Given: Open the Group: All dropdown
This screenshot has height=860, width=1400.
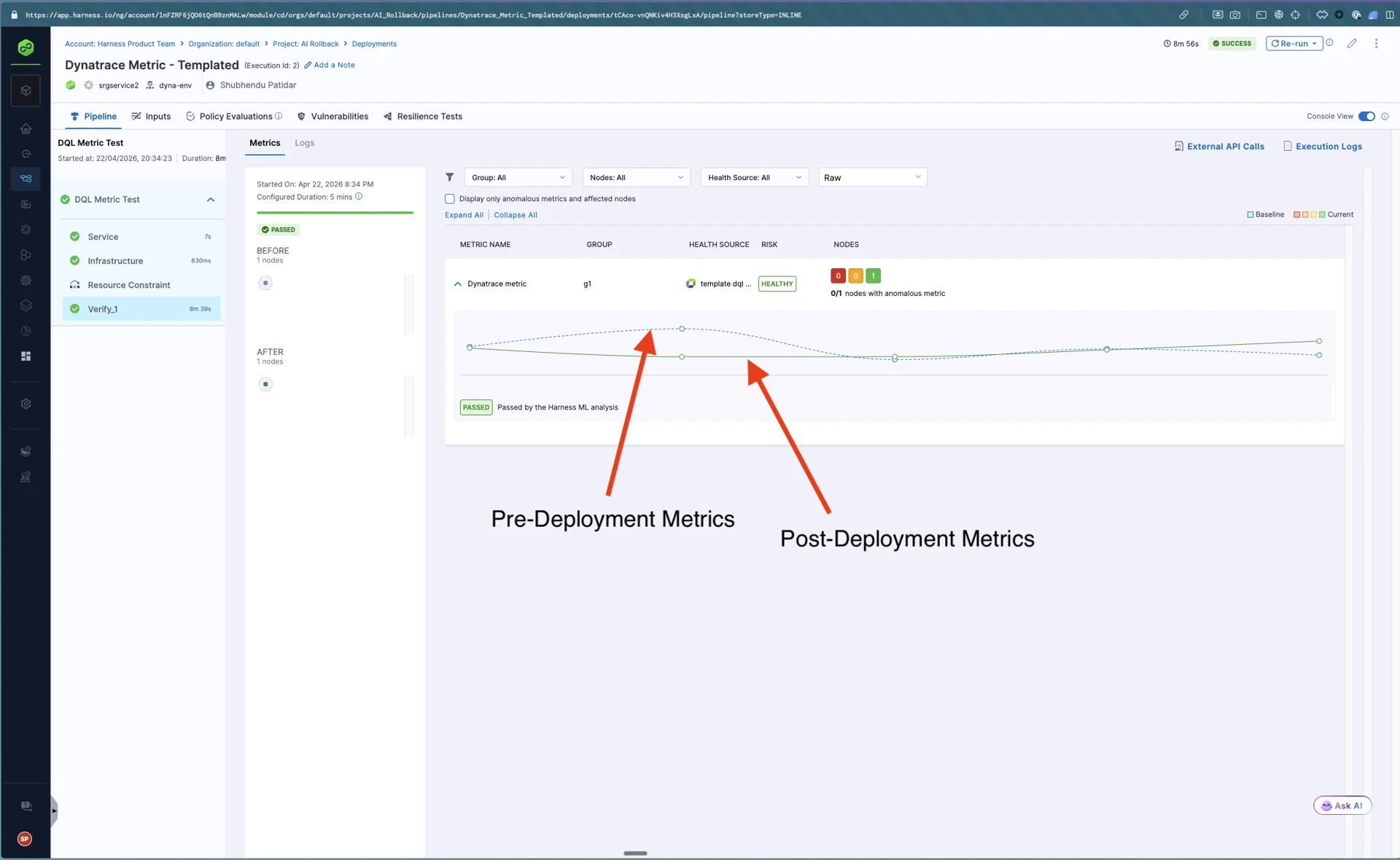Looking at the screenshot, I should (518, 177).
